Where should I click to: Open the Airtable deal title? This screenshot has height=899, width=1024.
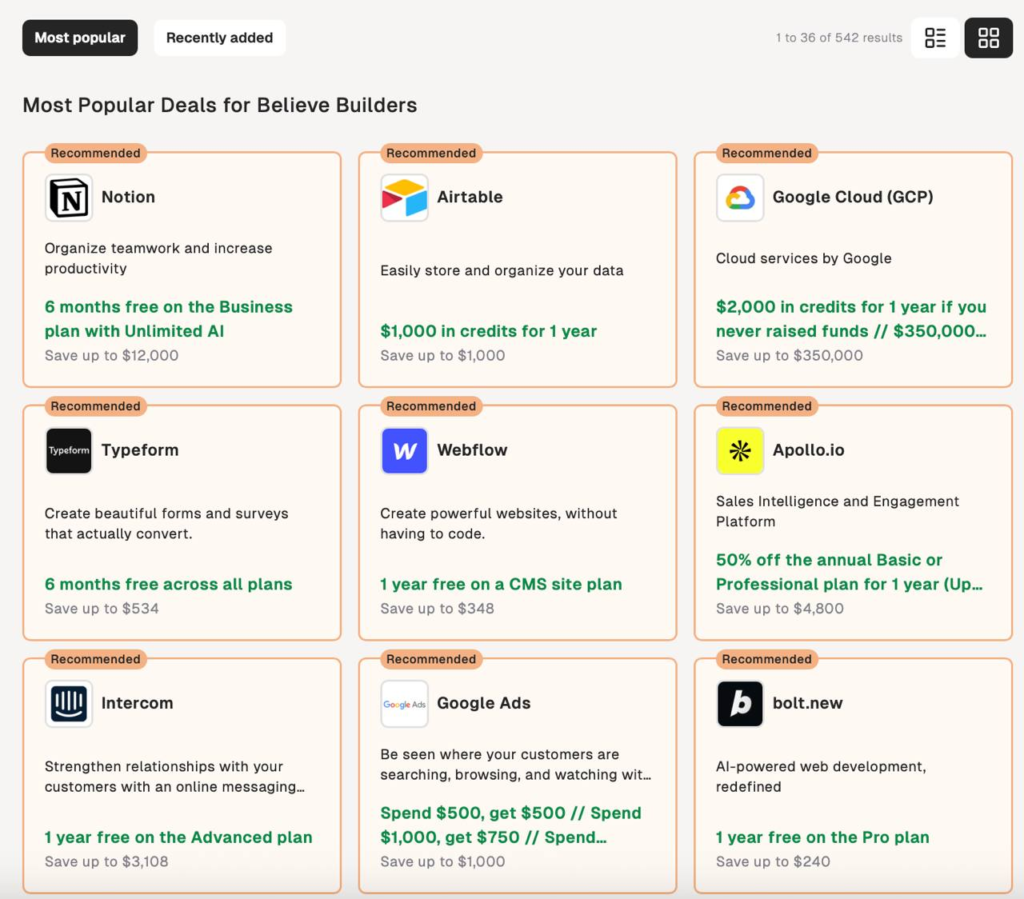tap(470, 197)
